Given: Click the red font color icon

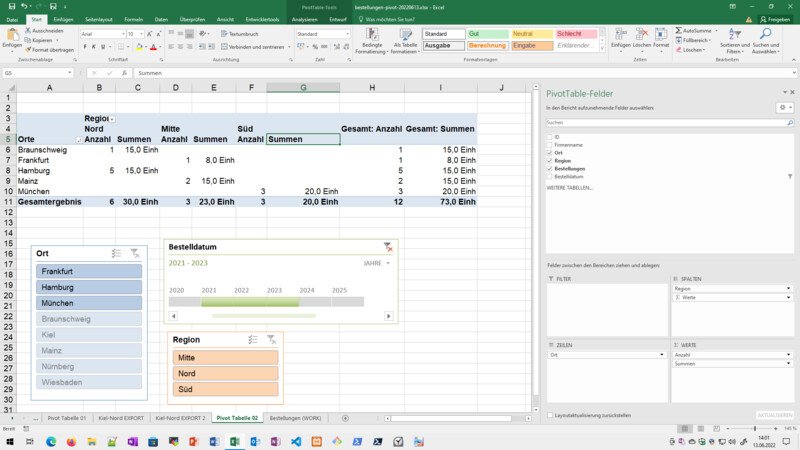Looking at the screenshot, I should pyautogui.click(x=153, y=47).
